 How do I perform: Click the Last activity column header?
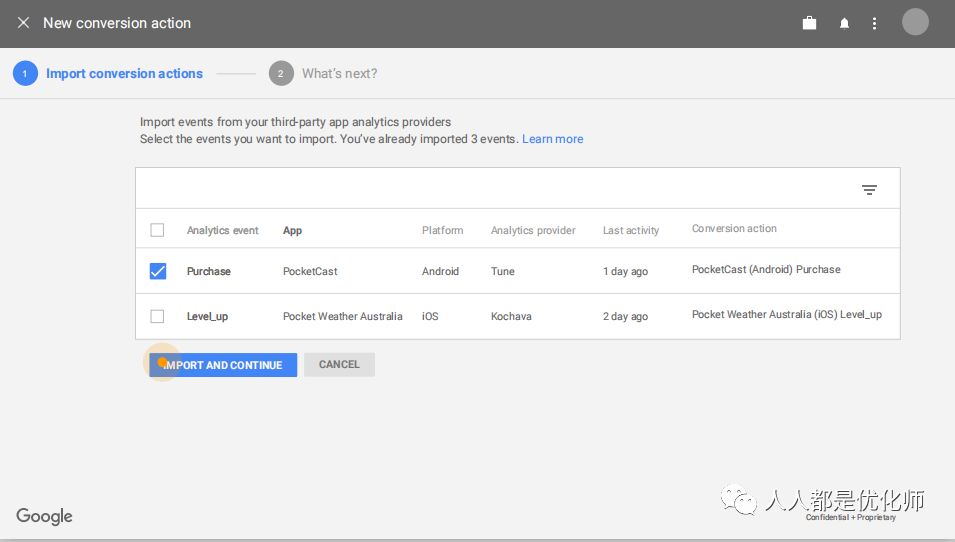click(x=631, y=230)
